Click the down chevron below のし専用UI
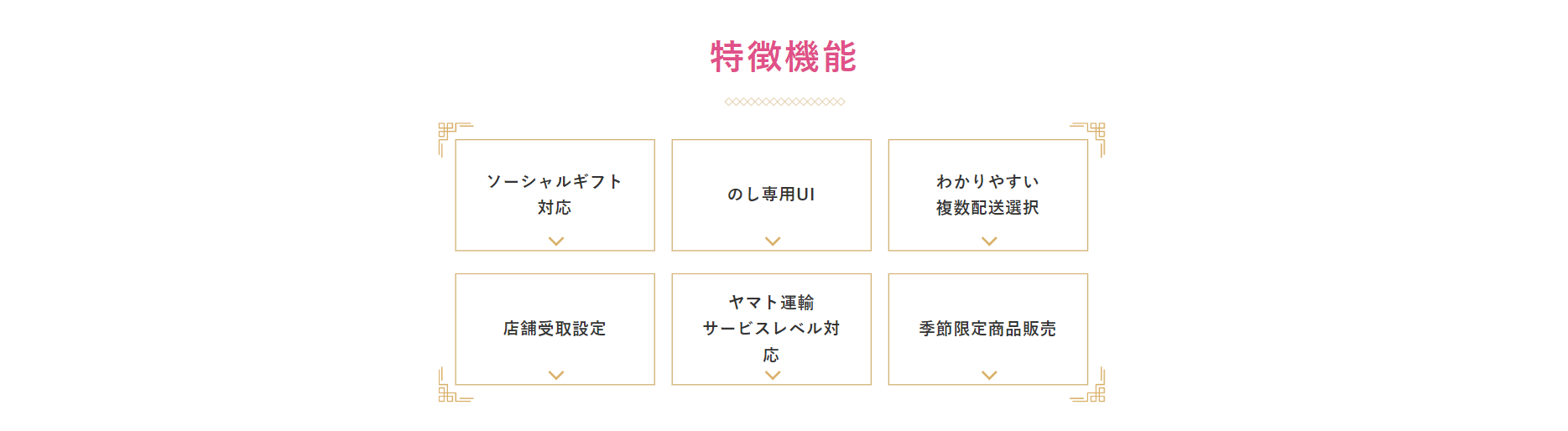Screen dimensions: 1568x431 click(x=773, y=241)
